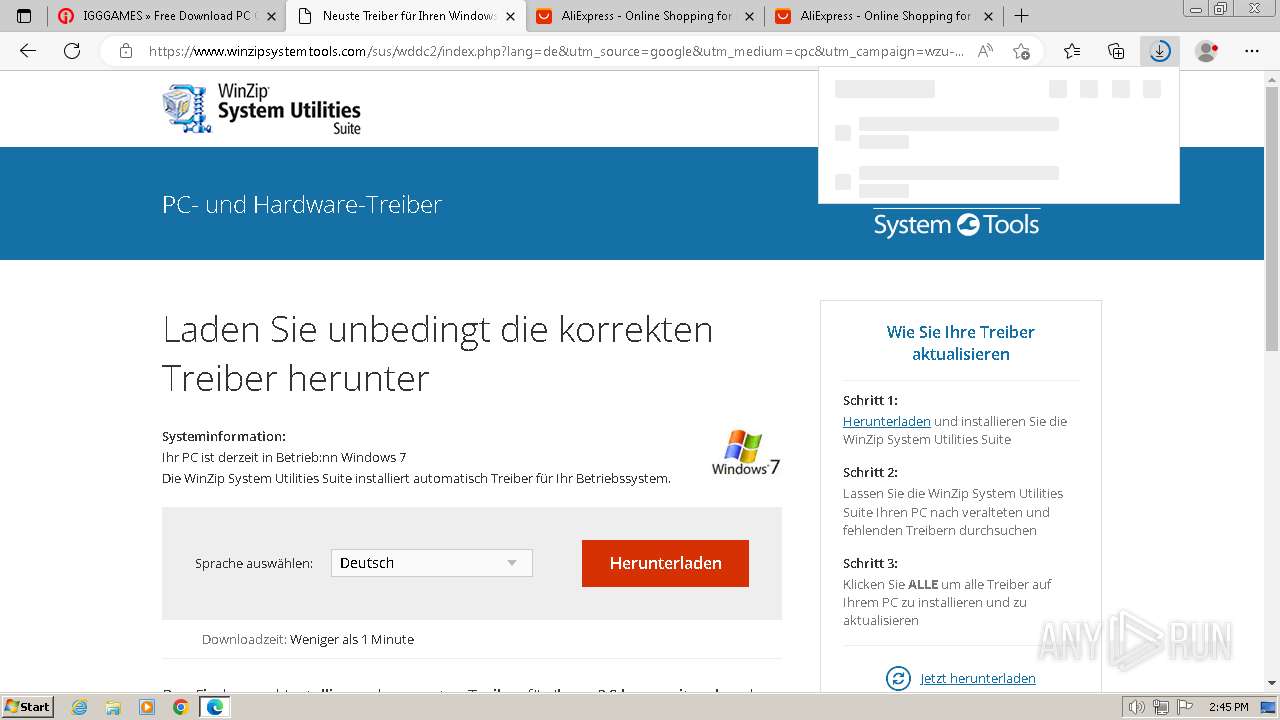Click the Windows 7 logo image

point(746,453)
